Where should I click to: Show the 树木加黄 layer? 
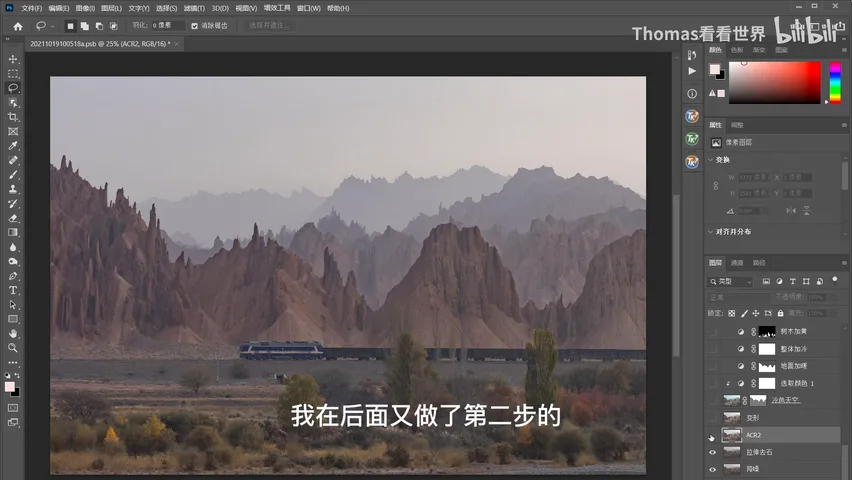coord(712,332)
